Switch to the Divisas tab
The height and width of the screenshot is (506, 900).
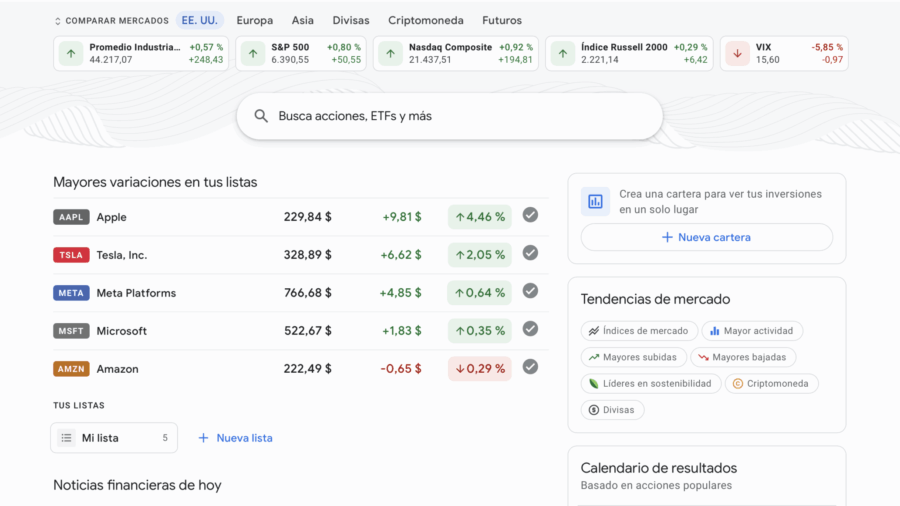351,21
